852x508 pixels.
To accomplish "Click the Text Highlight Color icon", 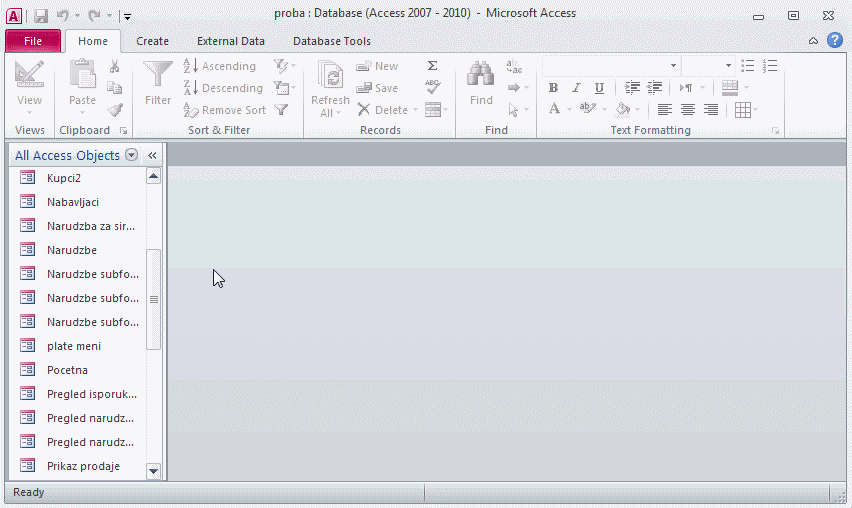I will (x=588, y=109).
